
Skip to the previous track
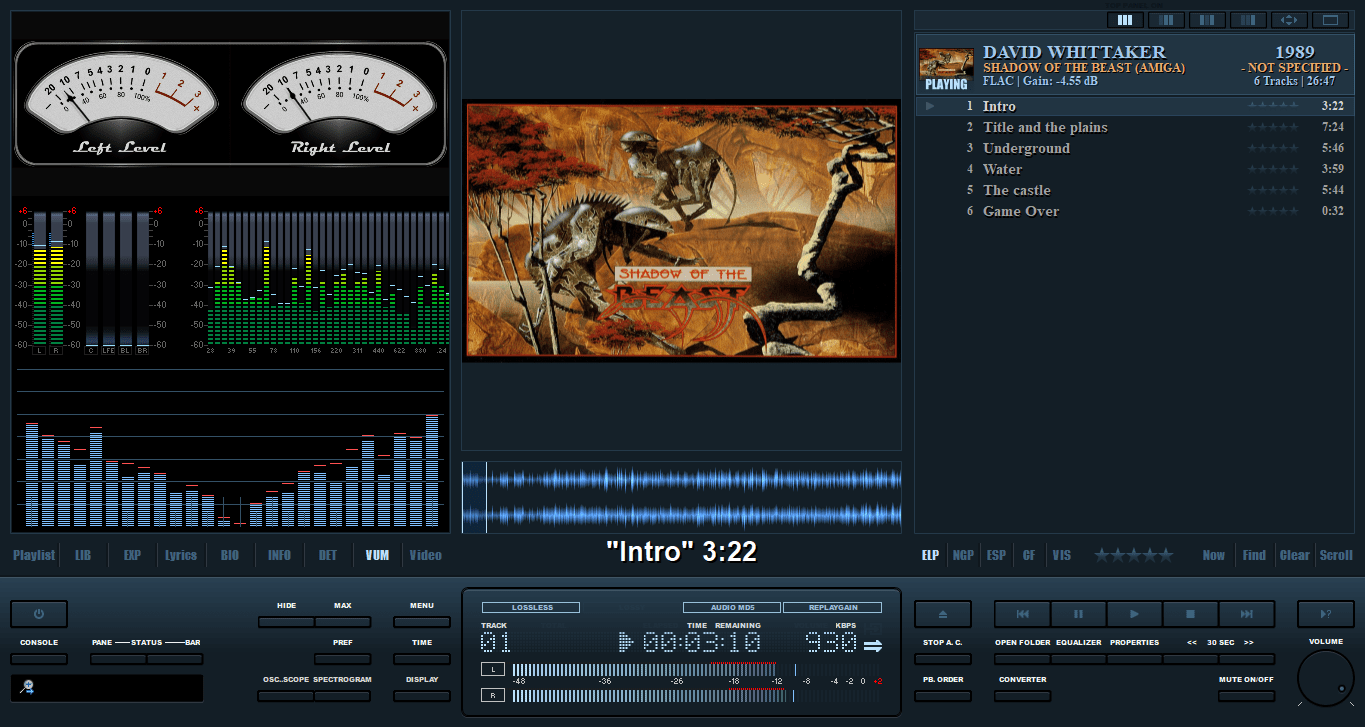coord(1022,614)
